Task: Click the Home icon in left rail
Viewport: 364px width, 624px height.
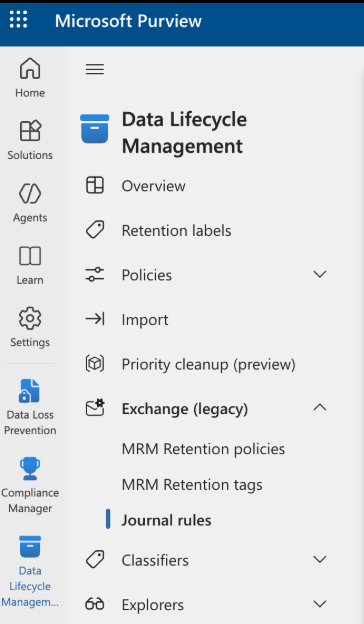Action: tap(30, 68)
